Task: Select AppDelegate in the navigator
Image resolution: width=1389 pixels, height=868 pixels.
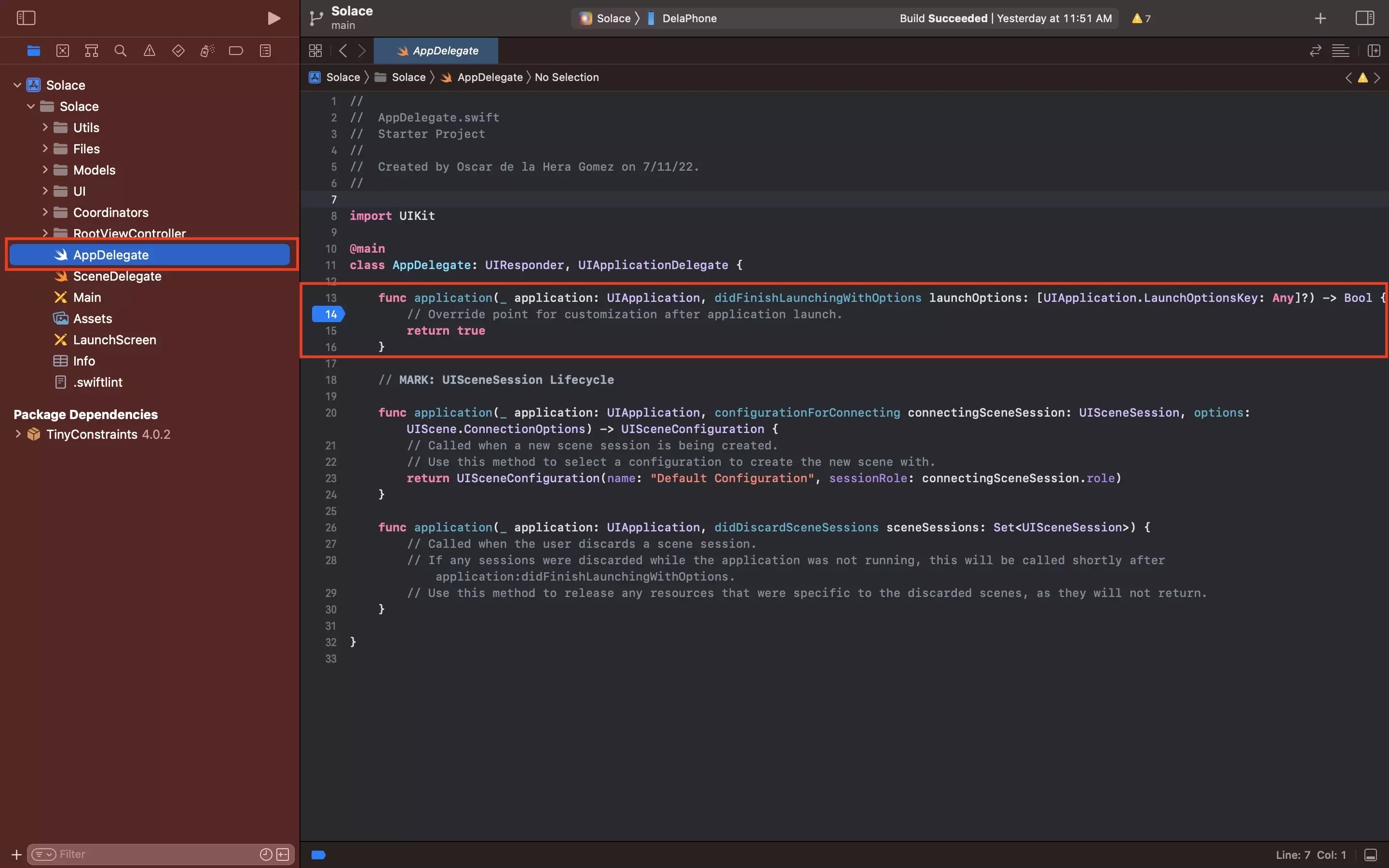Action: (150, 255)
